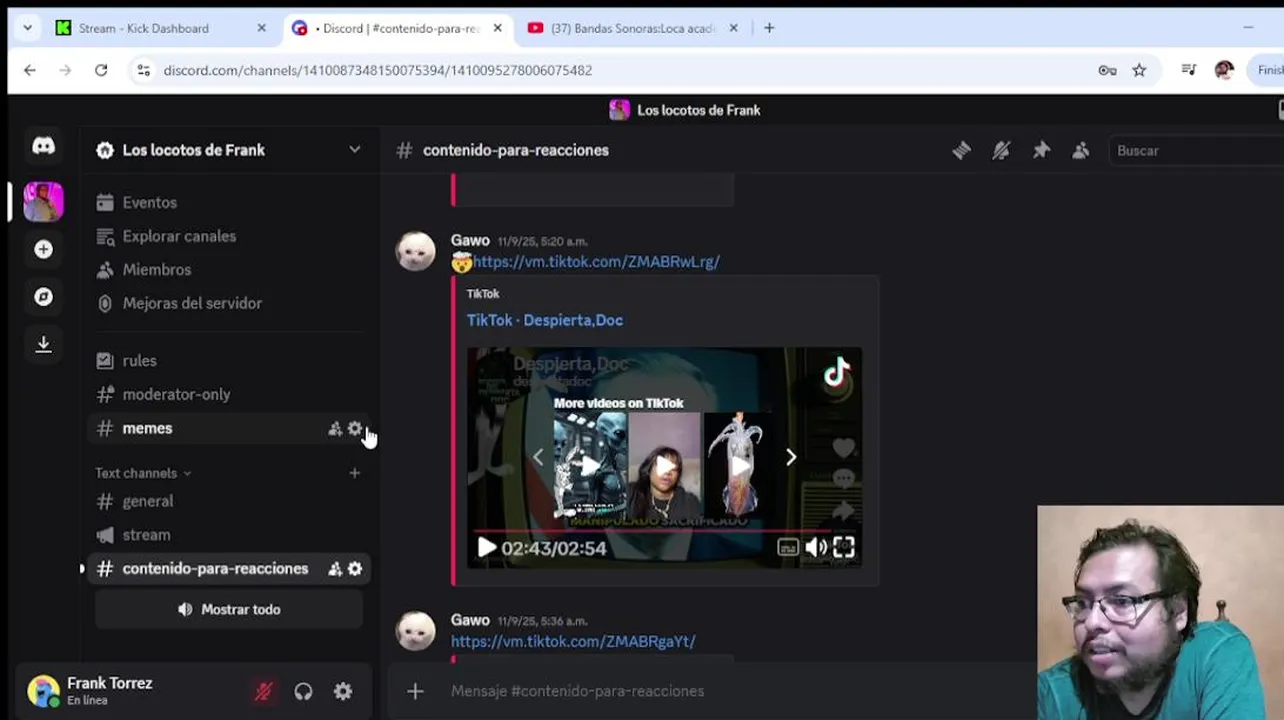Collapse the Text channels category
Viewport: 1284px width, 720px height.
click(x=143, y=473)
